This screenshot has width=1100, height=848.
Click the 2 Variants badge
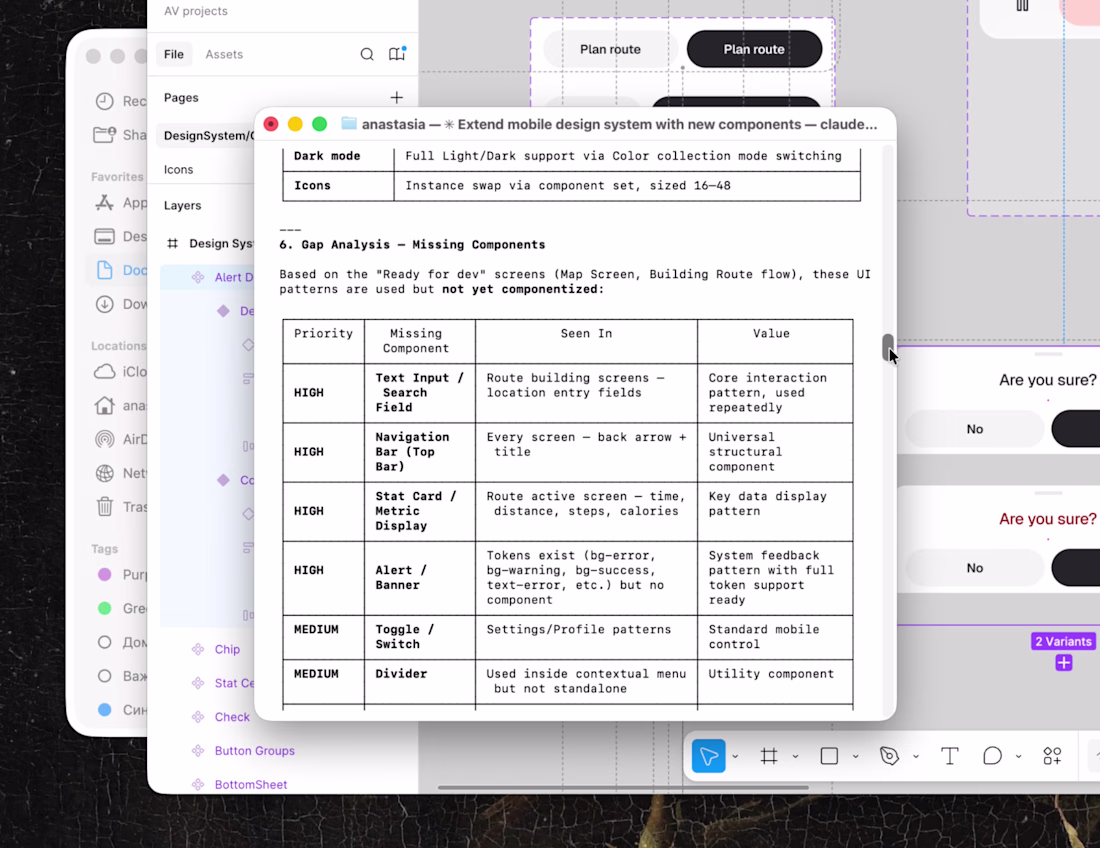(1064, 641)
